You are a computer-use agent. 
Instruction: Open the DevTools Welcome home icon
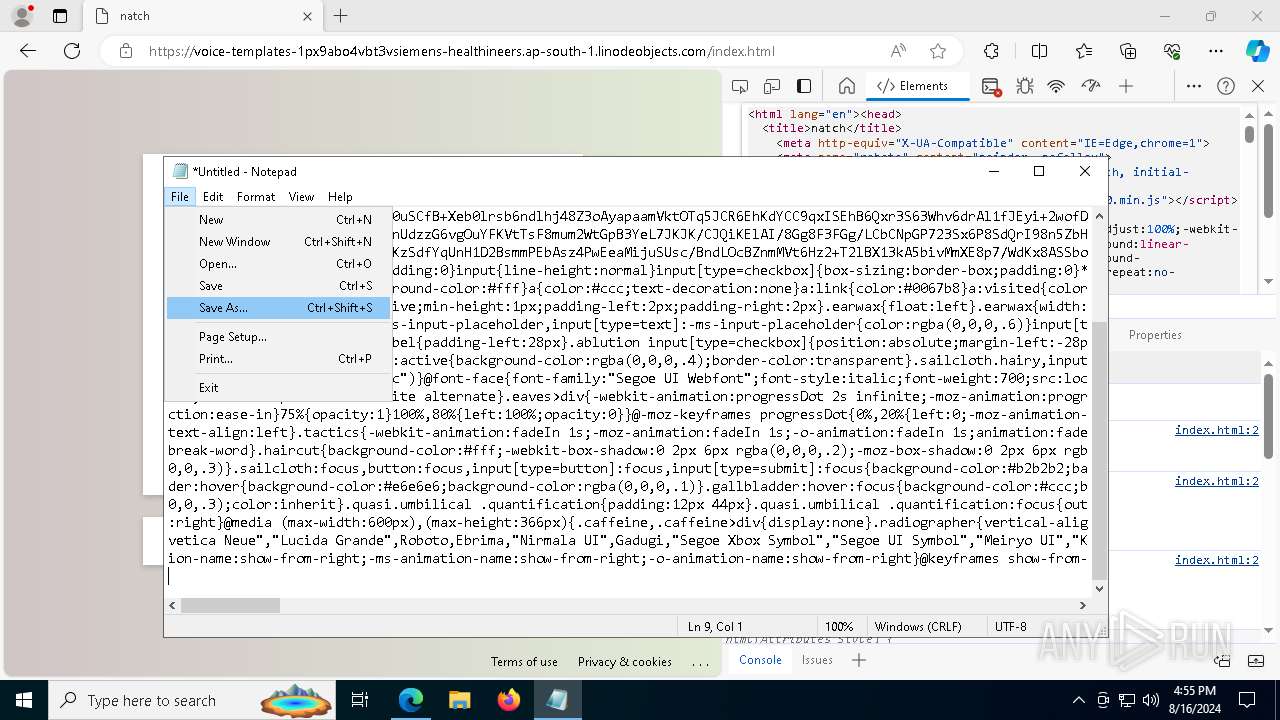(847, 86)
